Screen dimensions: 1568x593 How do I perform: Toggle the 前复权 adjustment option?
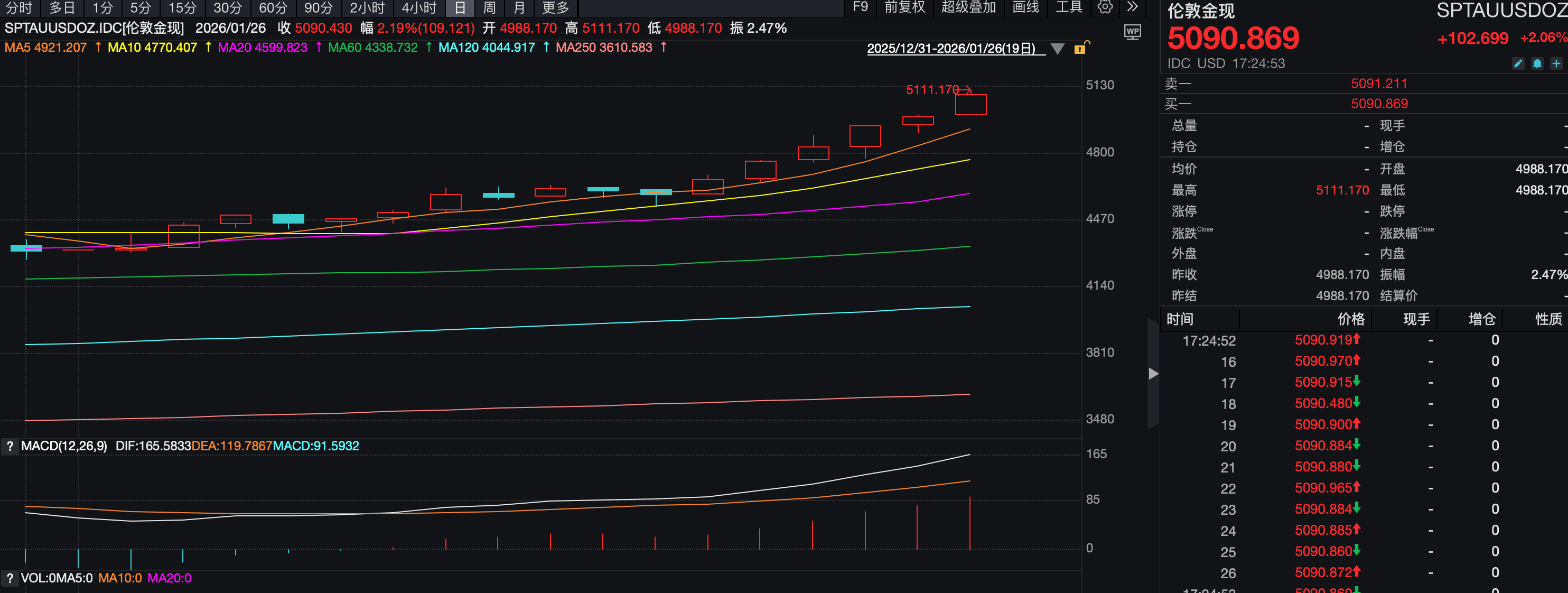[x=904, y=7]
